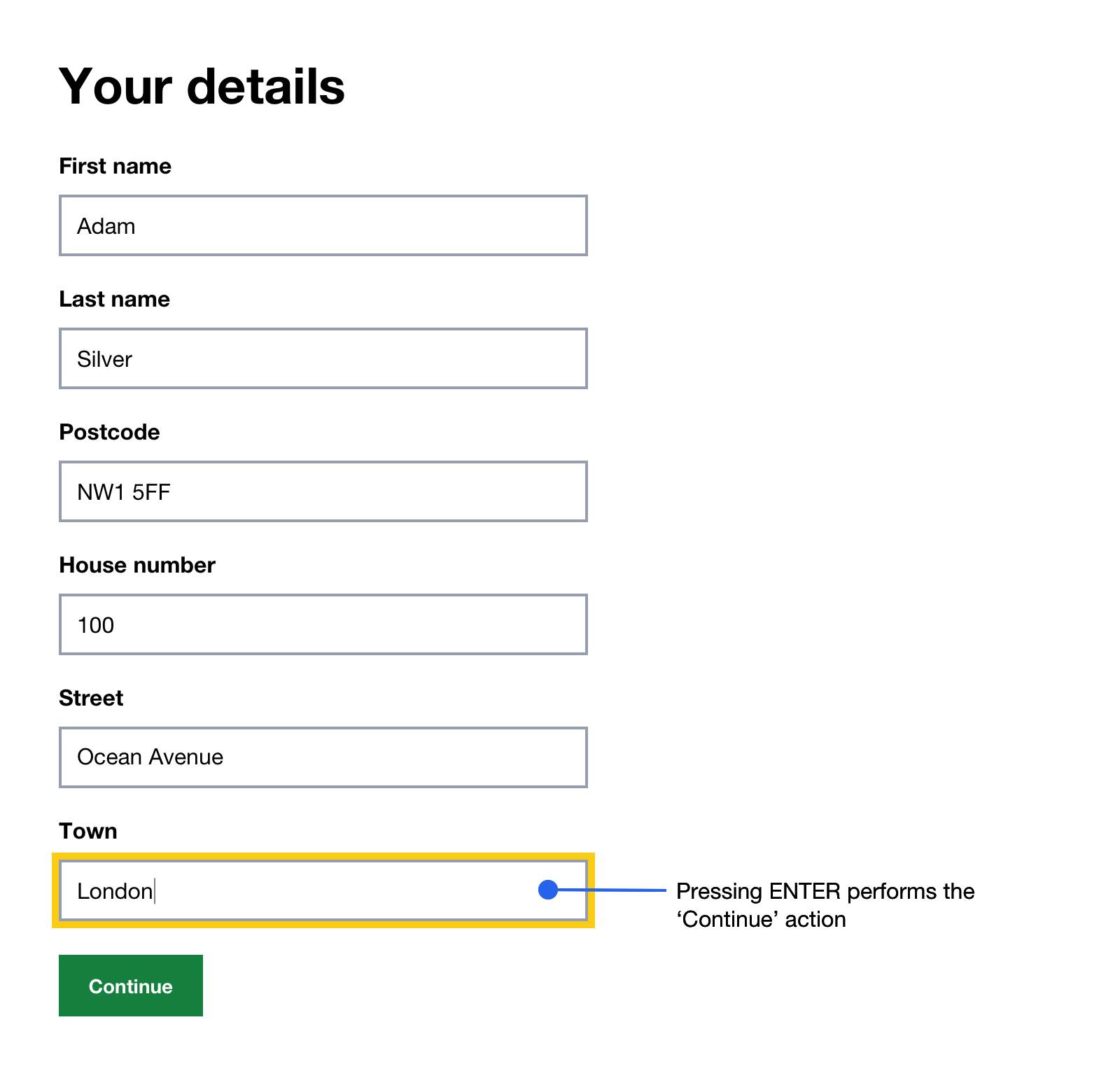The image size is (1120, 1071).
Task: Click the Last name field showing Silver
Action: tap(322, 358)
